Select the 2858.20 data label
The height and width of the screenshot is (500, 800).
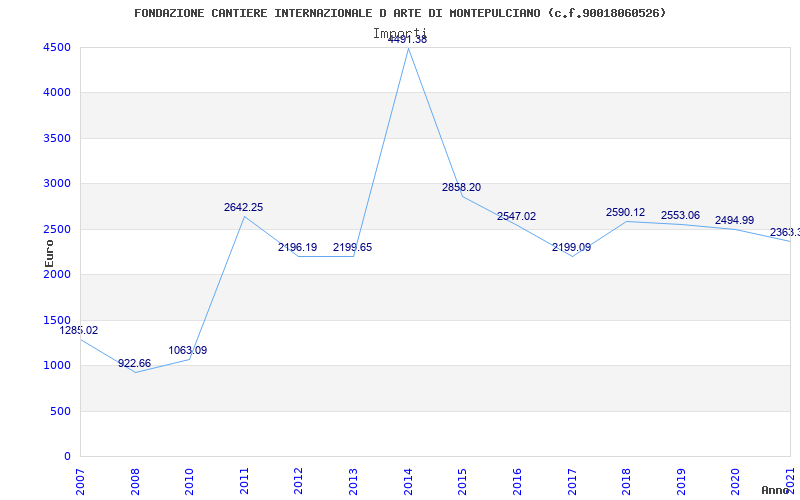[461, 188]
